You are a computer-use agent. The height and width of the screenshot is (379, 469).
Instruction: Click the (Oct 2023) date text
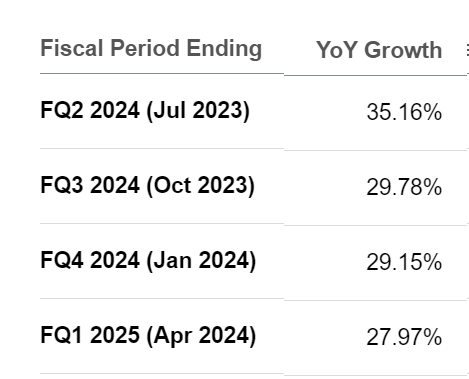pos(200,186)
